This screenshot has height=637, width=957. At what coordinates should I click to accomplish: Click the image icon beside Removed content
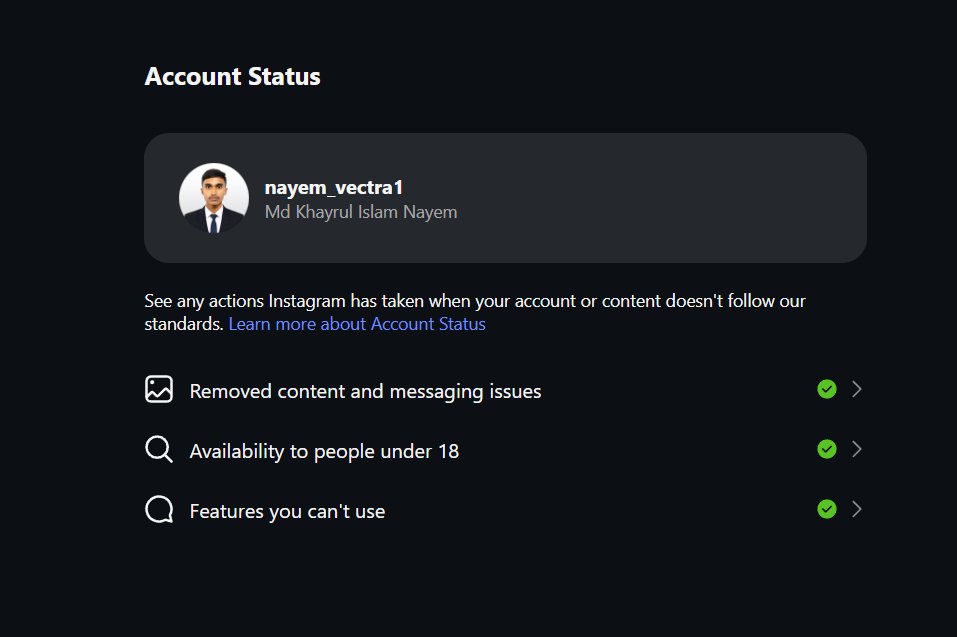[159, 389]
